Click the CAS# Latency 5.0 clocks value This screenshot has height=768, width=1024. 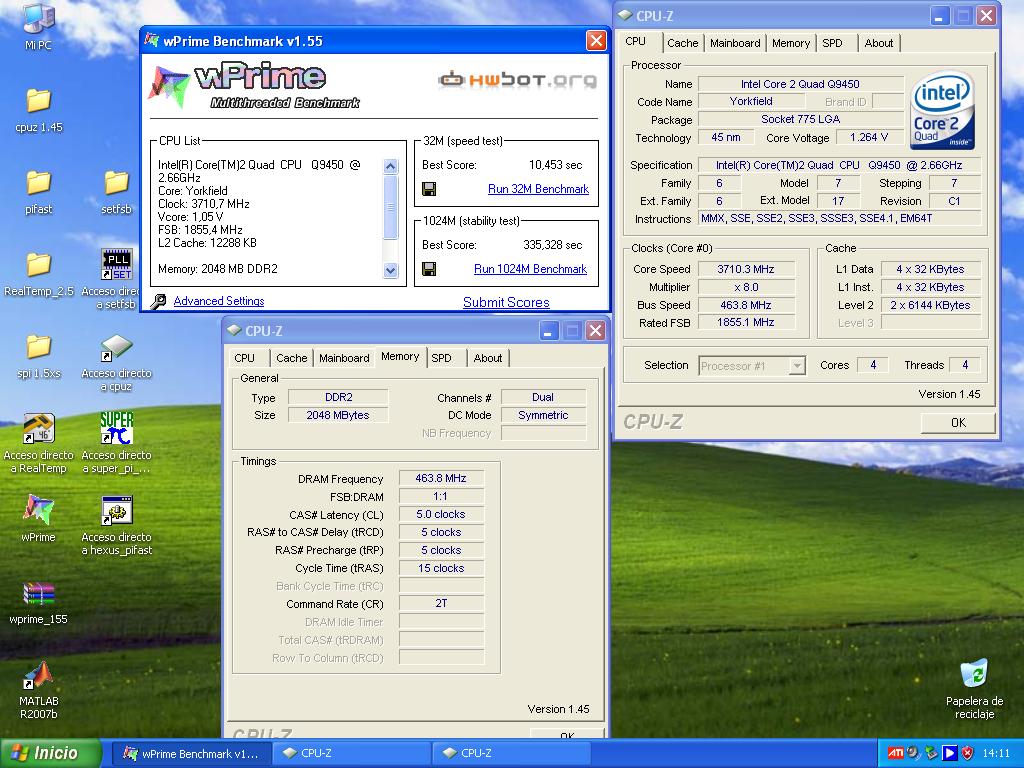coord(441,515)
